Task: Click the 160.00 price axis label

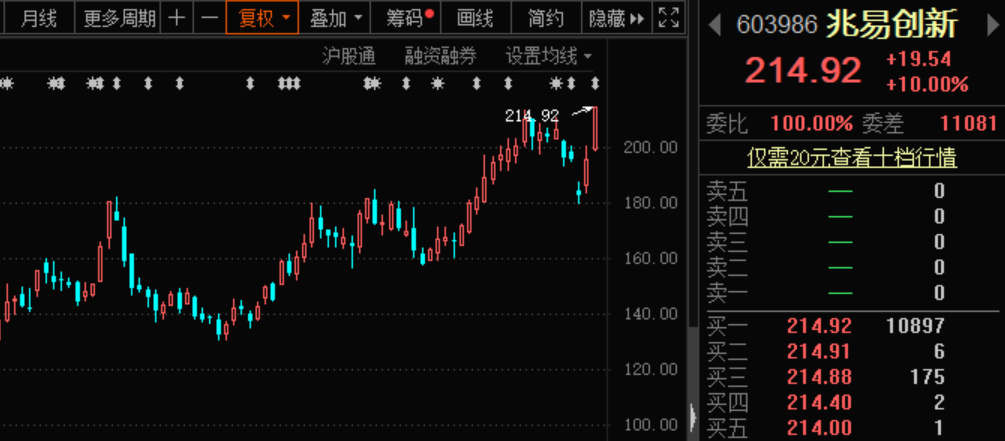Action: click(651, 258)
